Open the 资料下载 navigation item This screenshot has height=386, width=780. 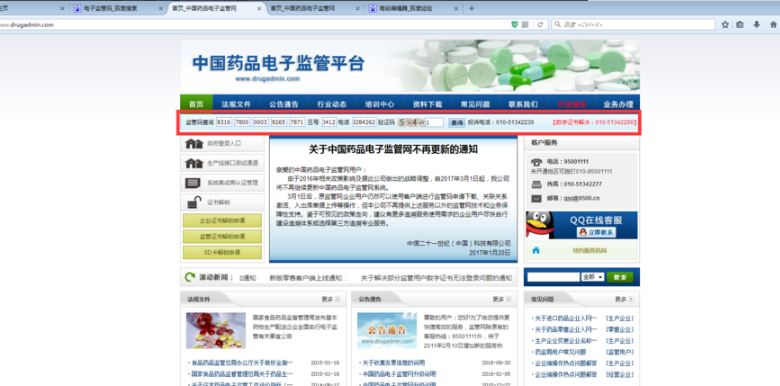pyautogui.click(x=427, y=104)
